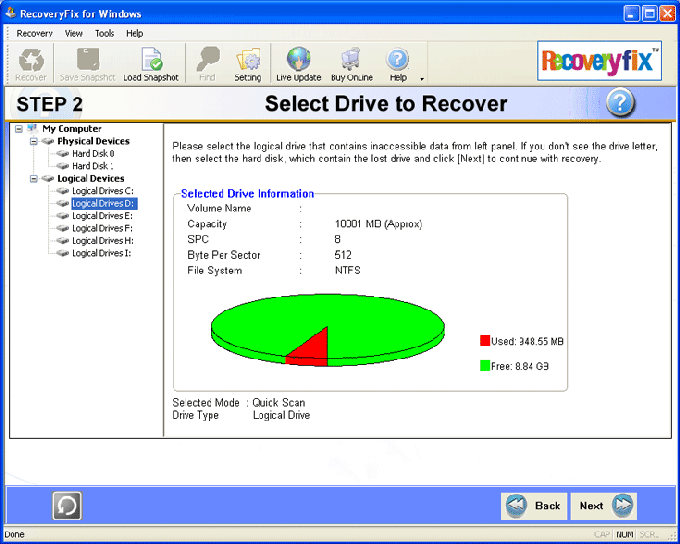Click the RecoveryFix title bar app icon
Viewport: 680px width, 544px height.
[10, 13]
